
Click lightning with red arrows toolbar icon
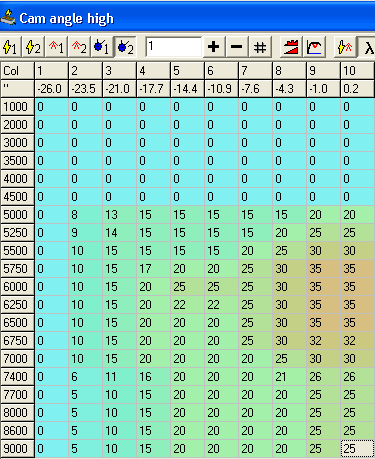tap(345, 47)
